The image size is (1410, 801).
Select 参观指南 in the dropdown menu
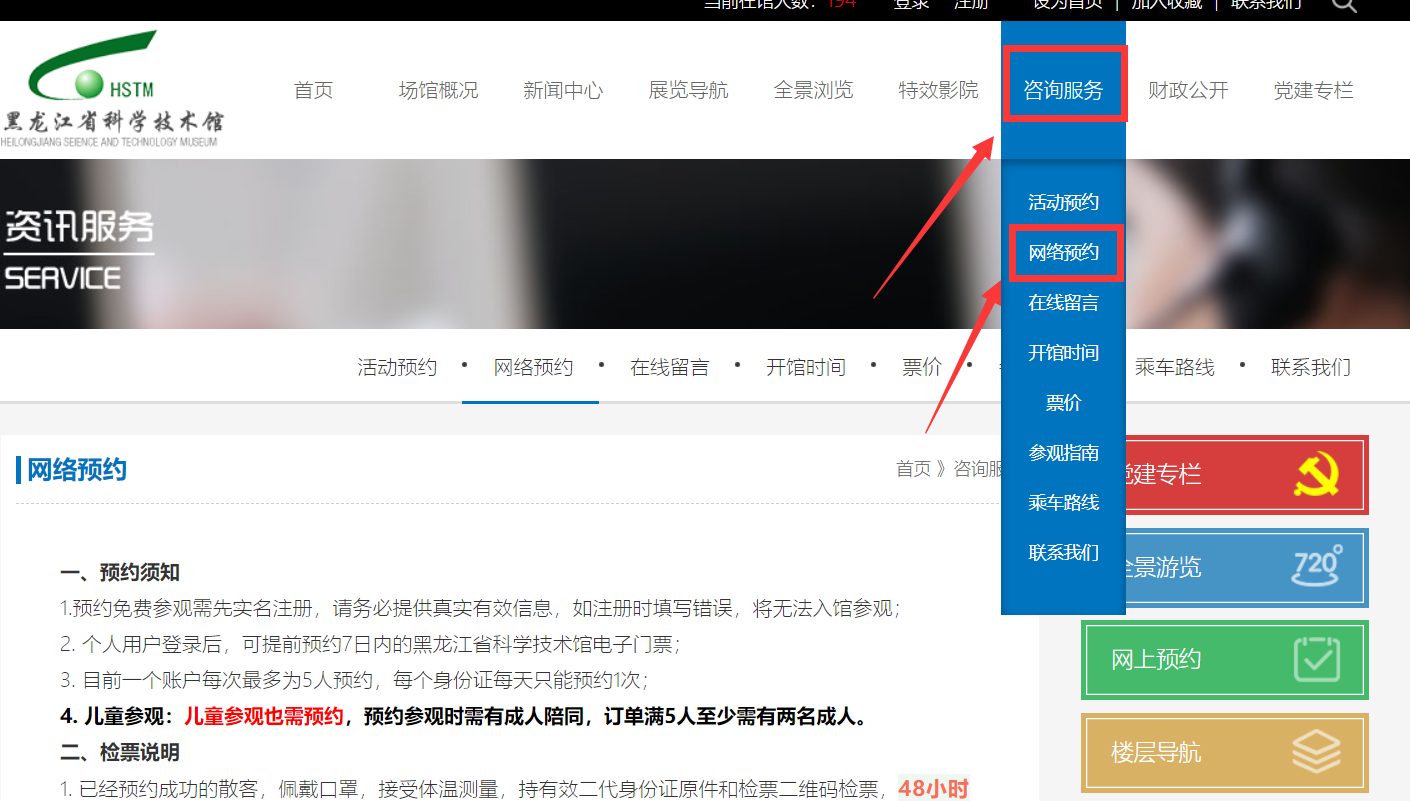(x=1063, y=453)
